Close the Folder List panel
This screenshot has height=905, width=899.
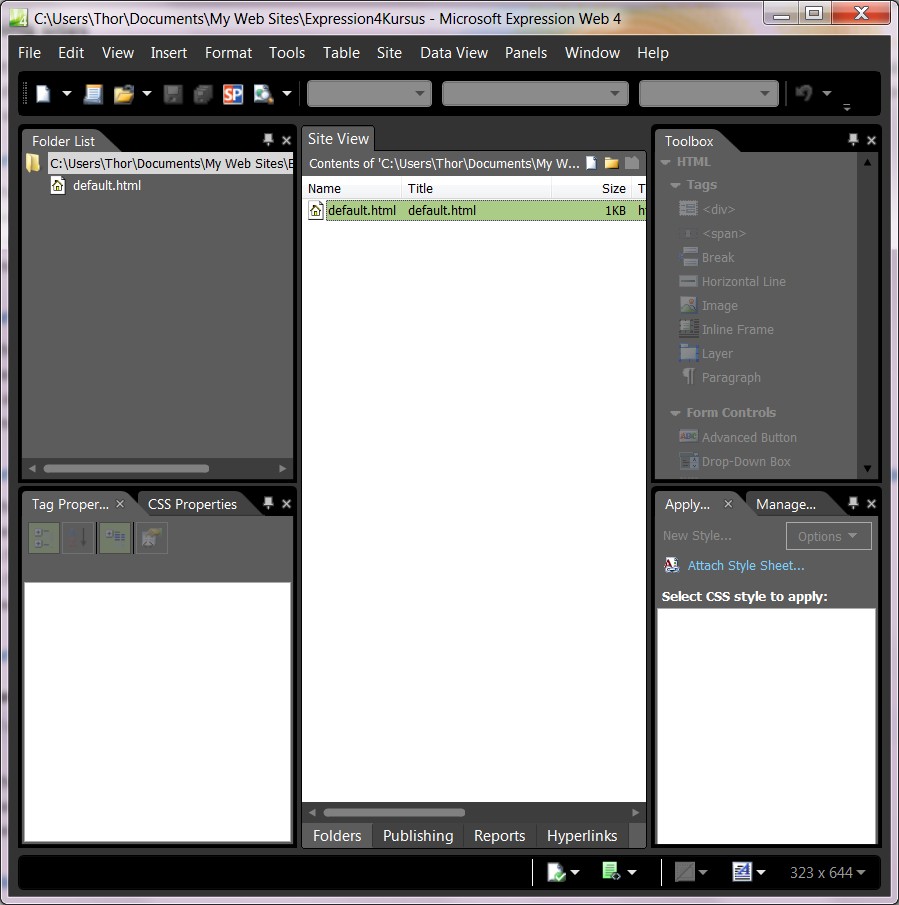click(x=286, y=140)
